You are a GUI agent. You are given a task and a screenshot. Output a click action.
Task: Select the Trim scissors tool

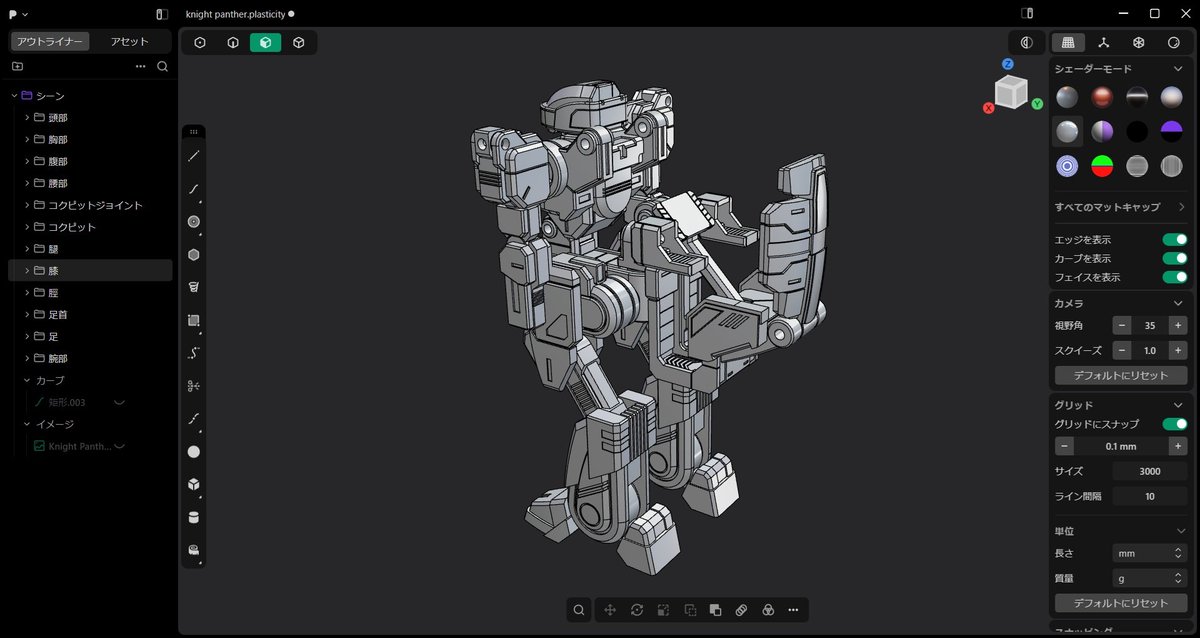pyautogui.click(x=194, y=386)
